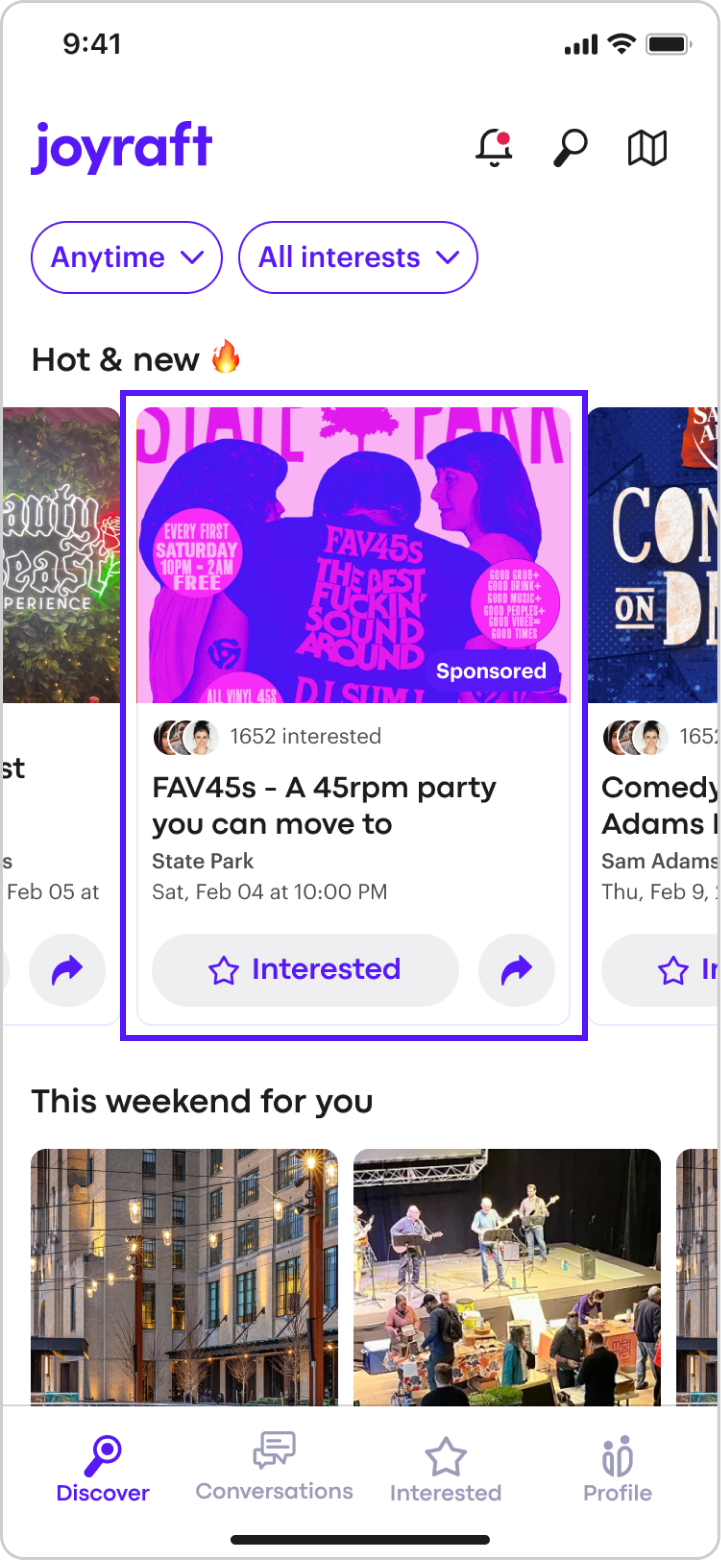The height and width of the screenshot is (1560, 721).
Task: Open the All interests dropdown
Action: coord(358,257)
